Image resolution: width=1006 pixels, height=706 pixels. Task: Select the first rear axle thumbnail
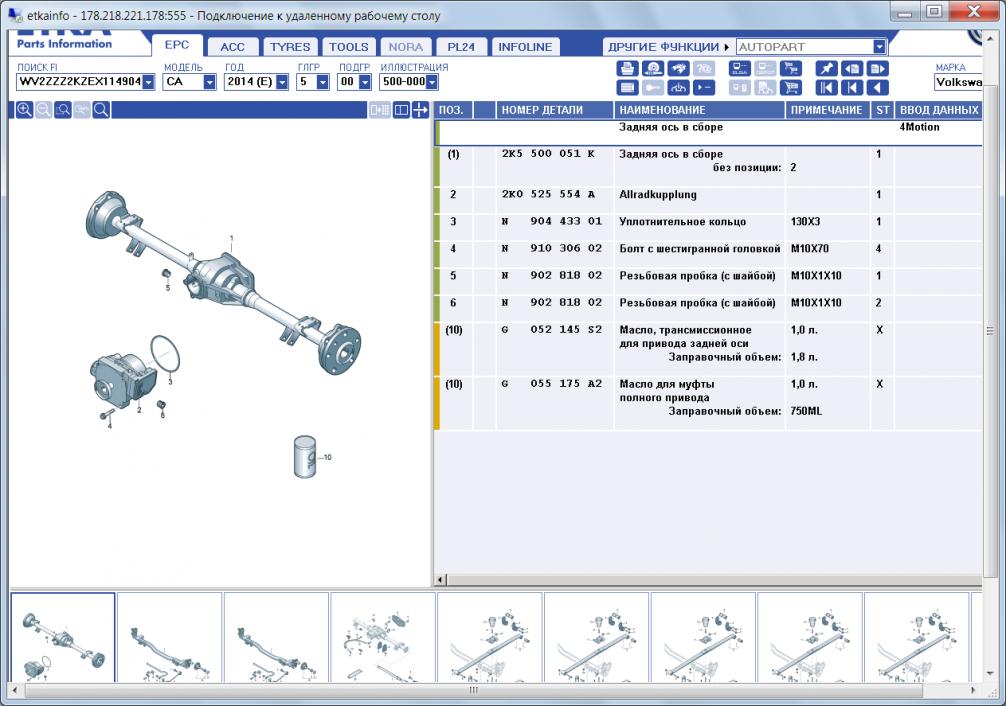(63, 637)
